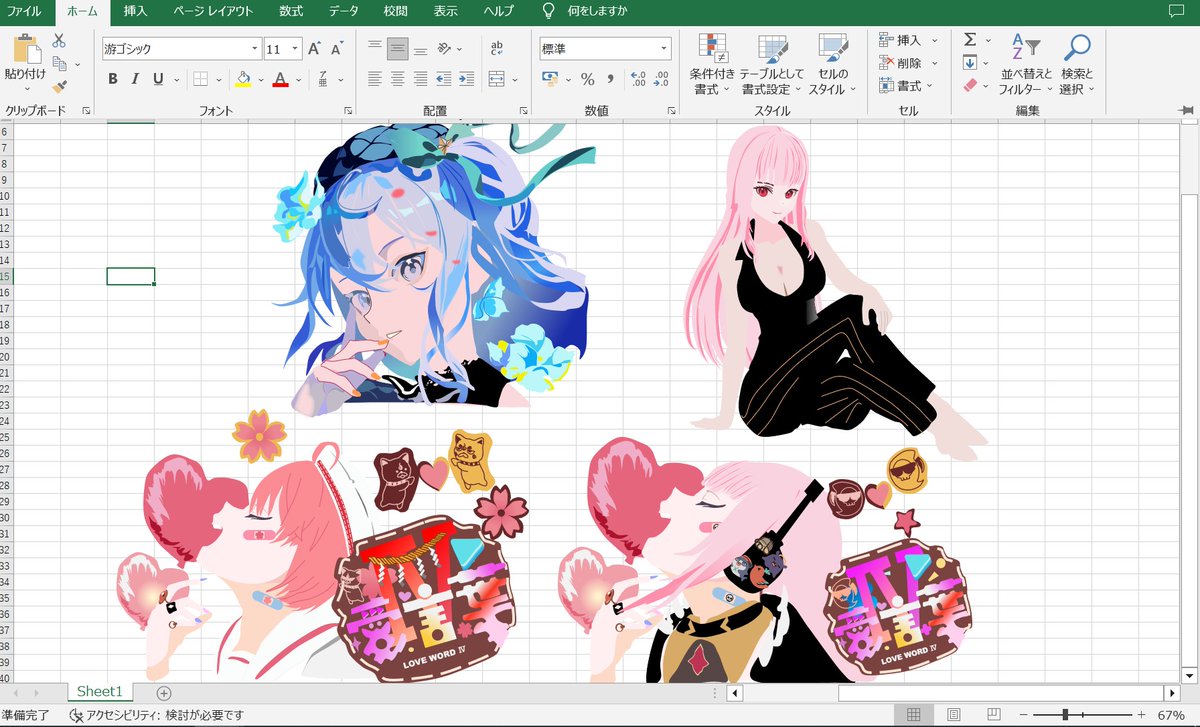Image resolution: width=1200 pixels, height=727 pixels.
Task: Switch to the データ tab
Action: click(343, 12)
